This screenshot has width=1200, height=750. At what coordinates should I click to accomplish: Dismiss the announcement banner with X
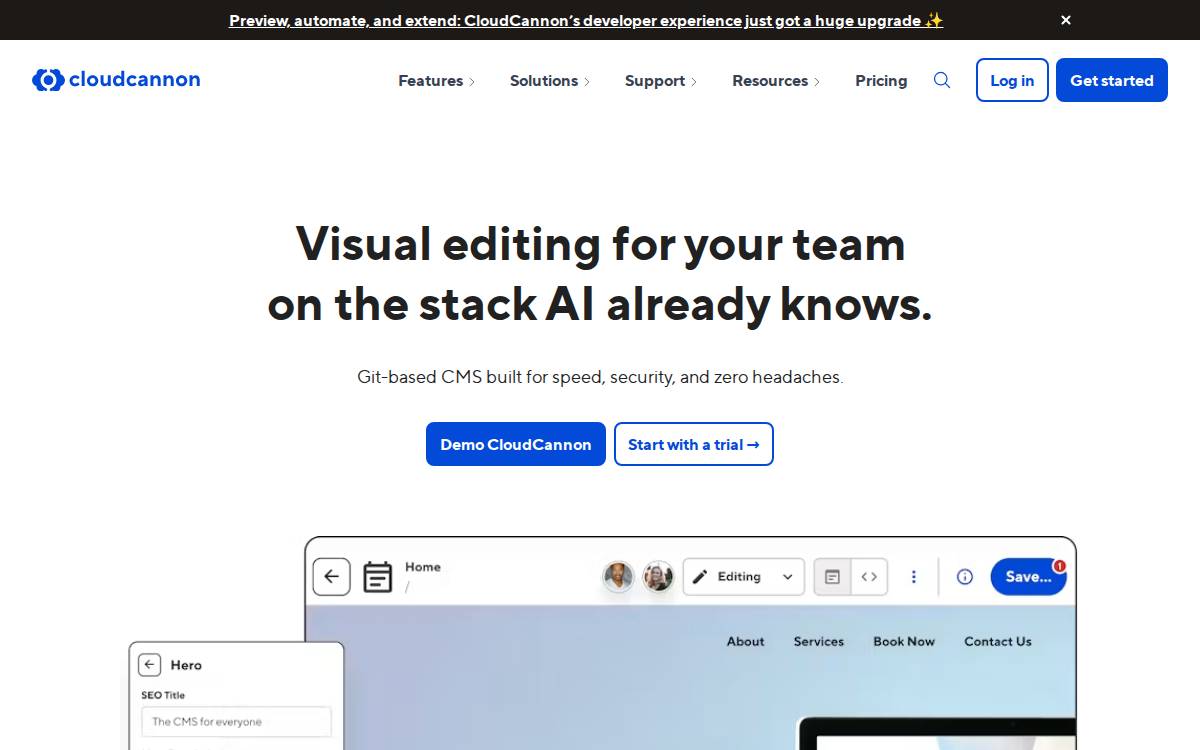click(x=1066, y=20)
